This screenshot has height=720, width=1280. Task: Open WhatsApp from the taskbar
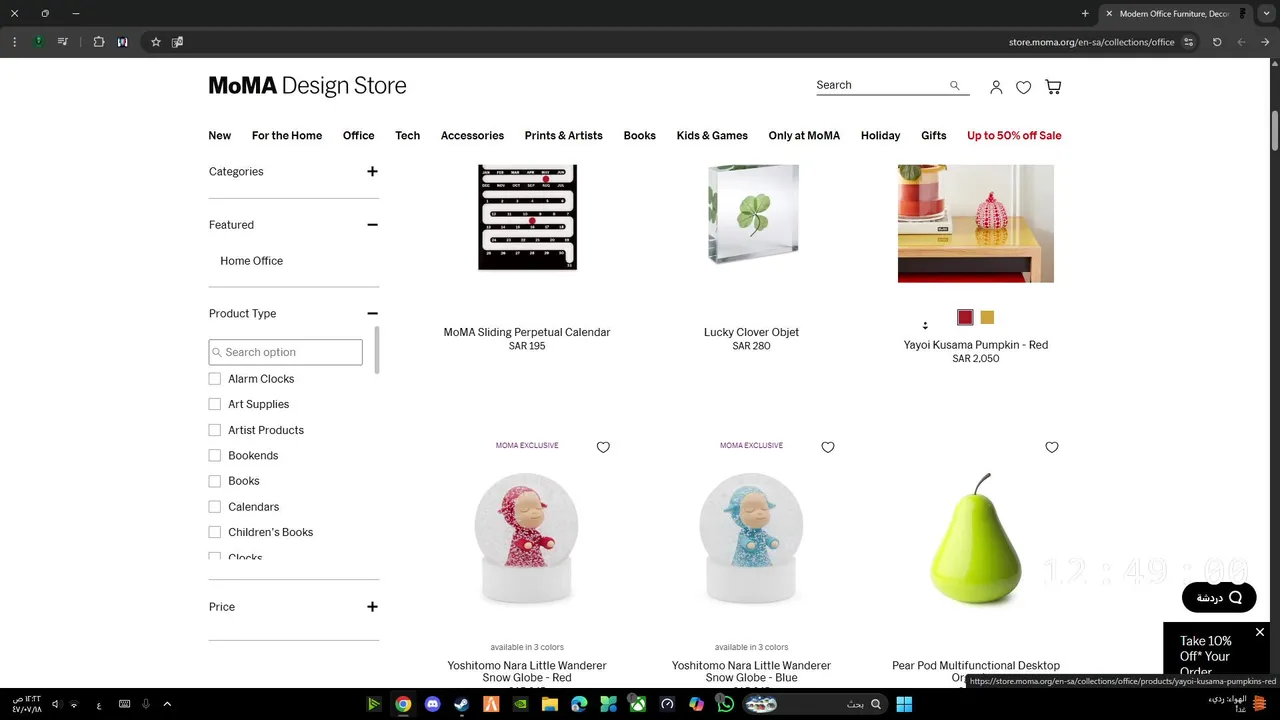[x=726, y=704]
